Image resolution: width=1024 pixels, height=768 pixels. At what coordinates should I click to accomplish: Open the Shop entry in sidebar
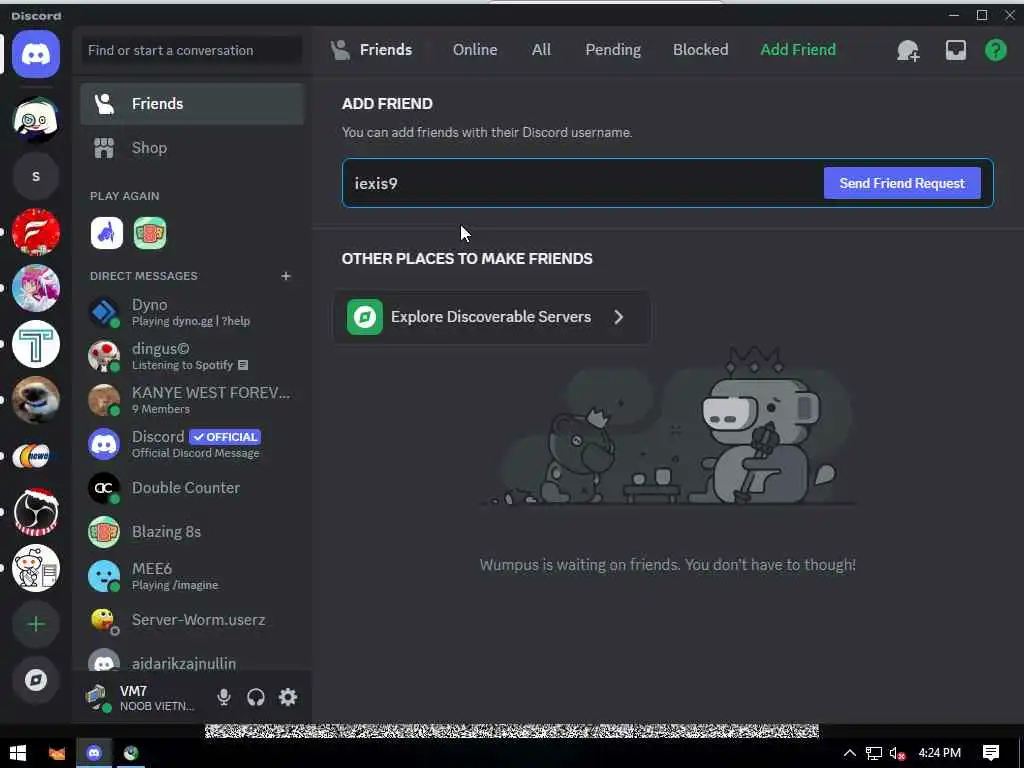(192, 148)
